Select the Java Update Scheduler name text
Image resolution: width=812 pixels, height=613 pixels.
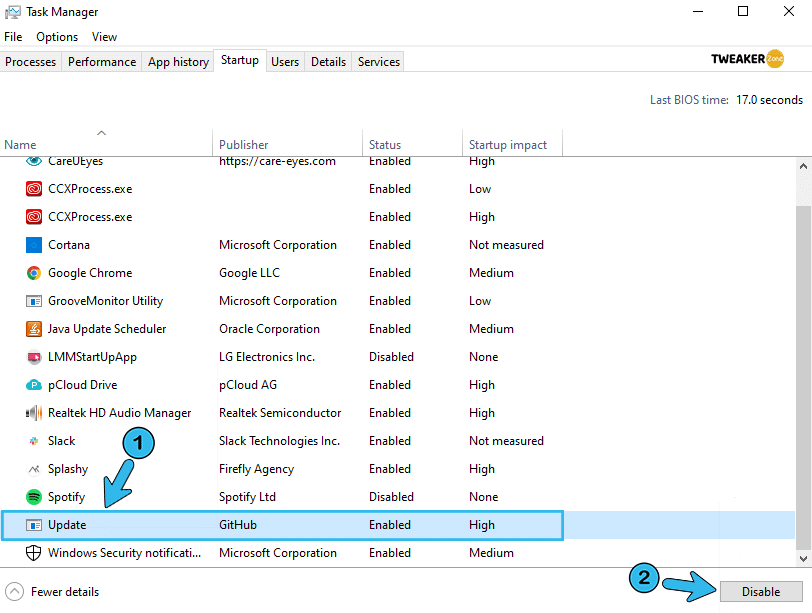click(107, 329)
